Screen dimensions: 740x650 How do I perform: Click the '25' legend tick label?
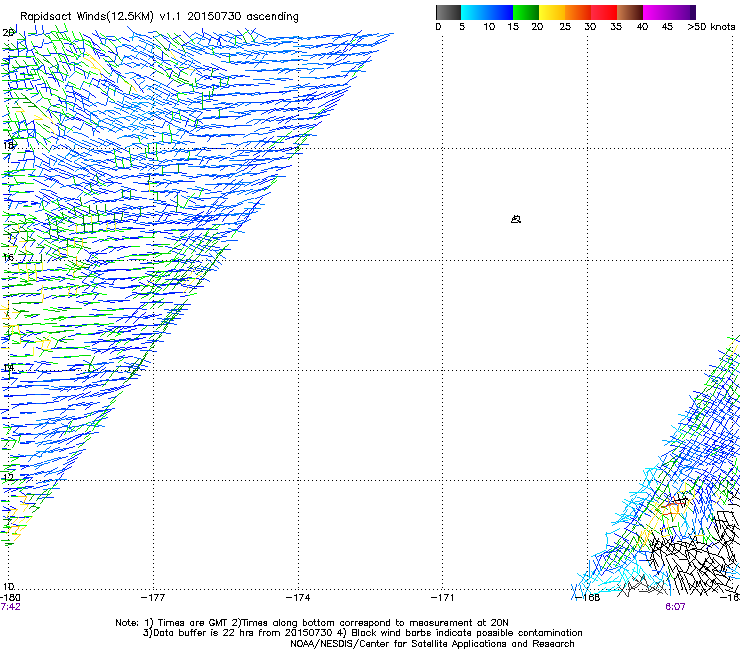[x=565, y=27]
